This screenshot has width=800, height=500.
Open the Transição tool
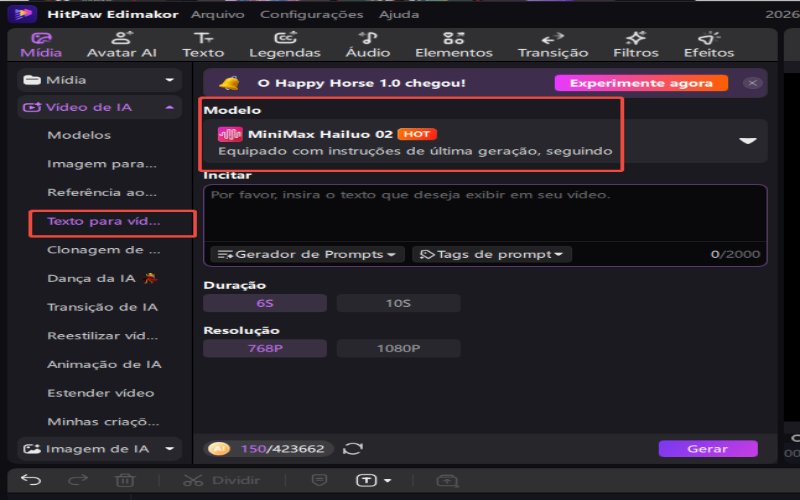553,45
